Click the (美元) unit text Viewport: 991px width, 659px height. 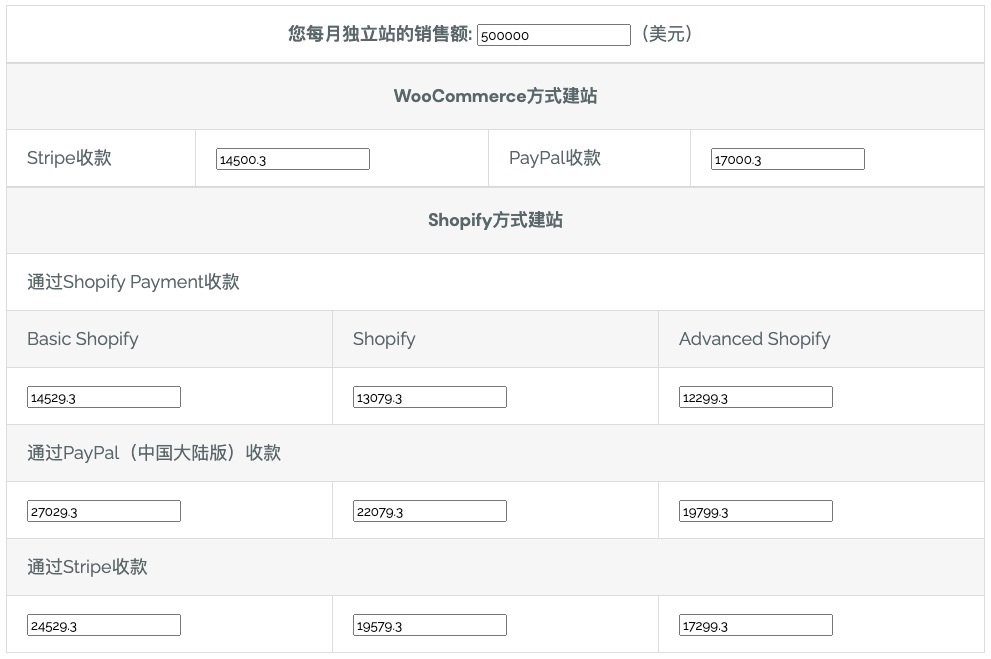tap(667, 33)
